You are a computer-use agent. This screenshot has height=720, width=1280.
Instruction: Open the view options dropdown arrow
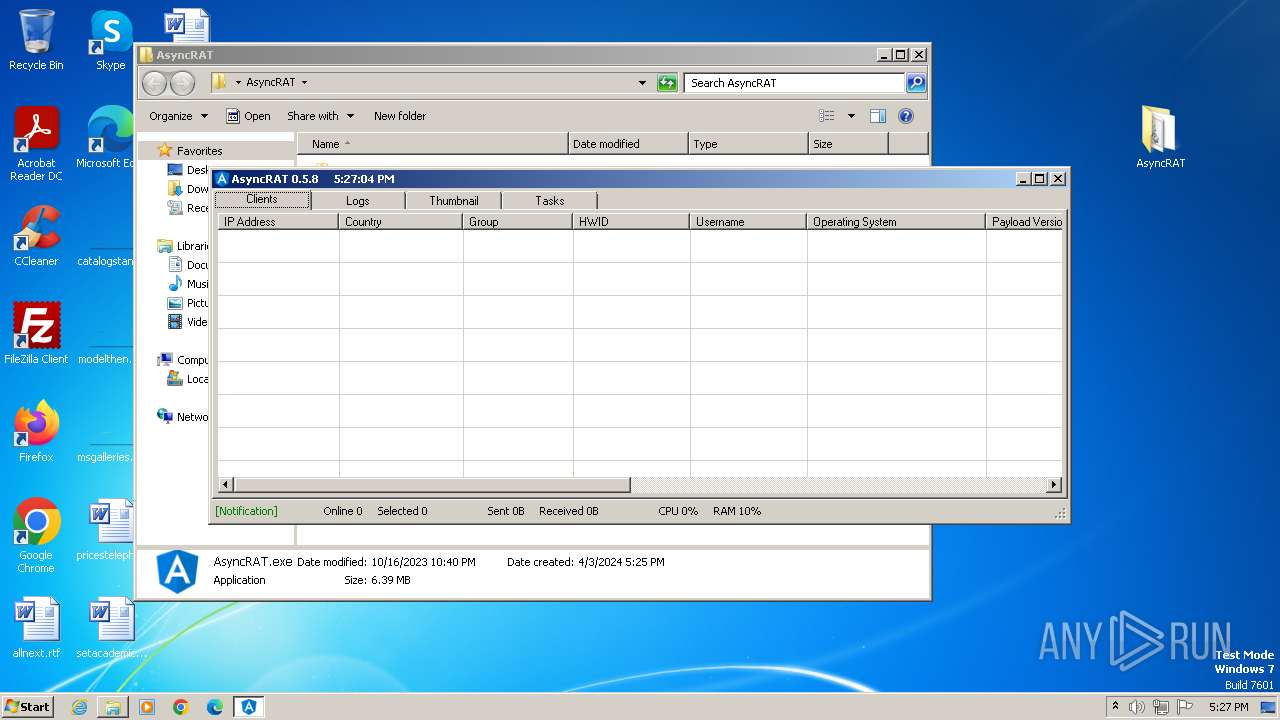tap(851, 116)
